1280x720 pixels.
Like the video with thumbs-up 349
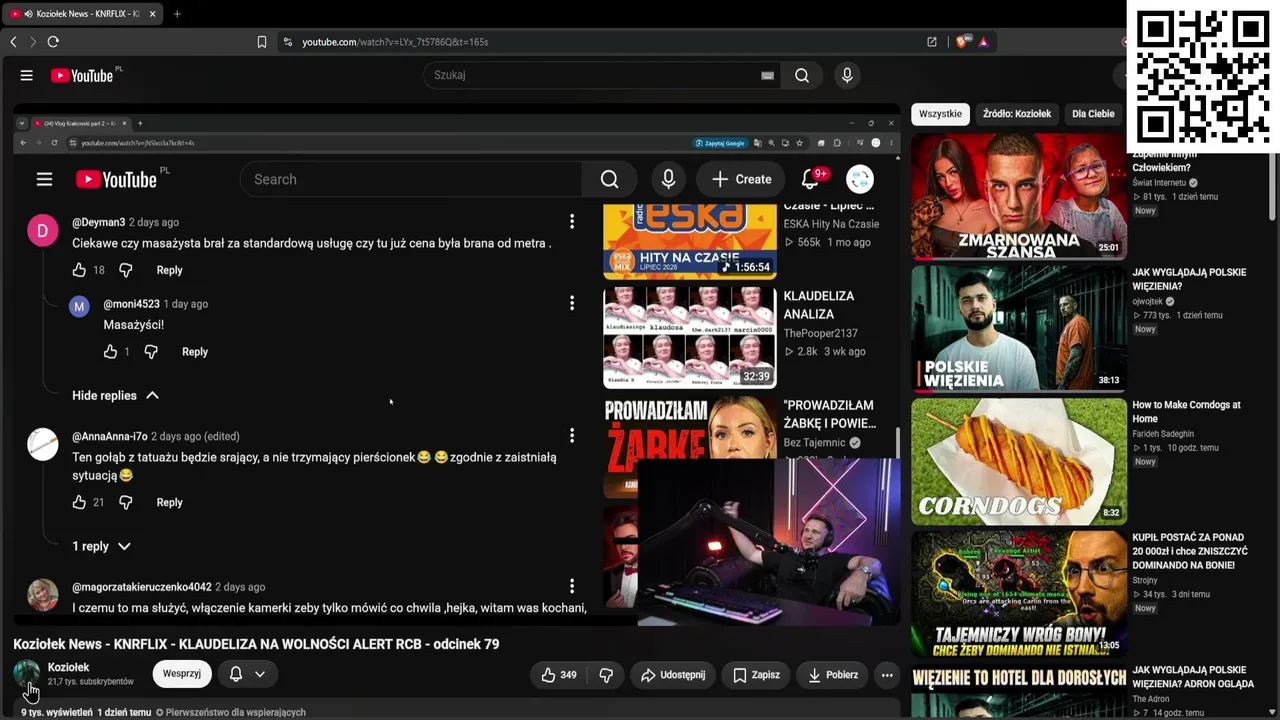coord(559,675)
